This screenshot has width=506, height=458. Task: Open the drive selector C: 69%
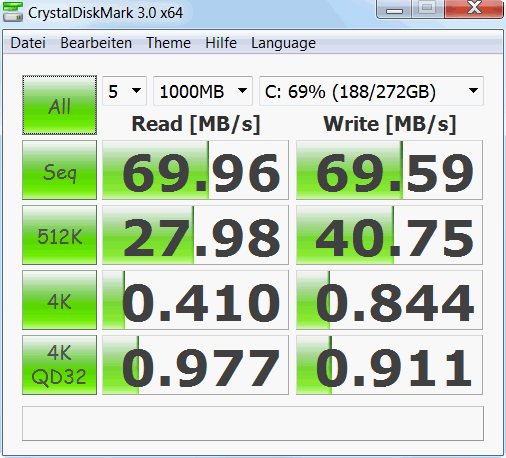[x=371, y=91]
